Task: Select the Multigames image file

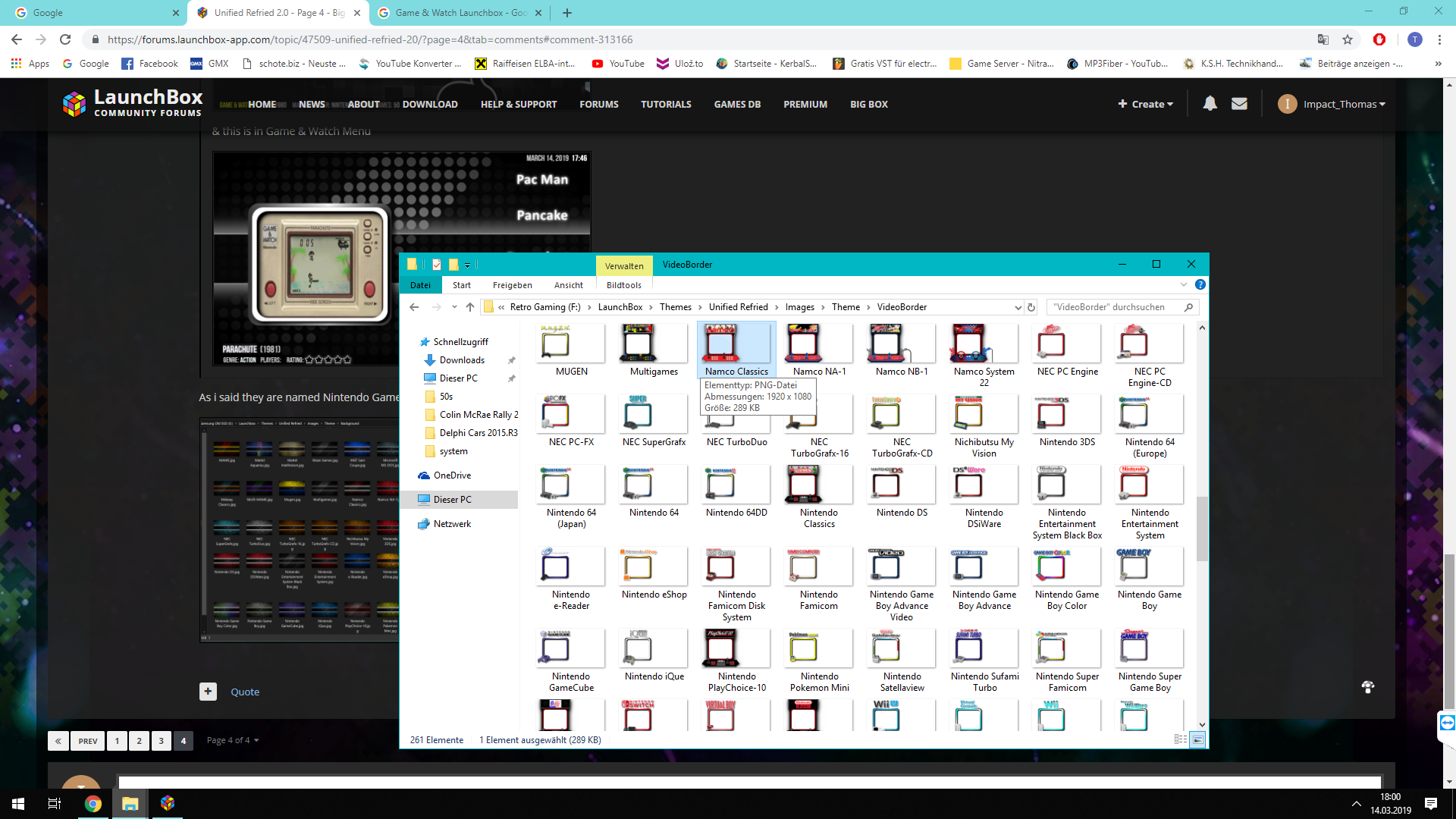Action: [654, 350]
